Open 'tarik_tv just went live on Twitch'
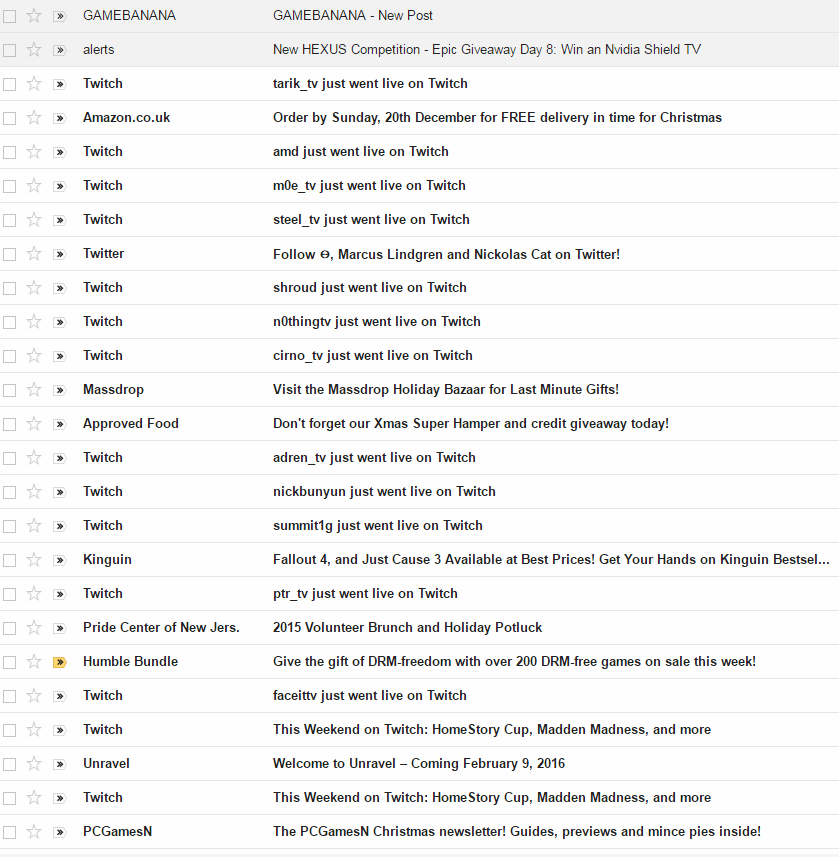 pyautogui.click(x=370, y=84)
